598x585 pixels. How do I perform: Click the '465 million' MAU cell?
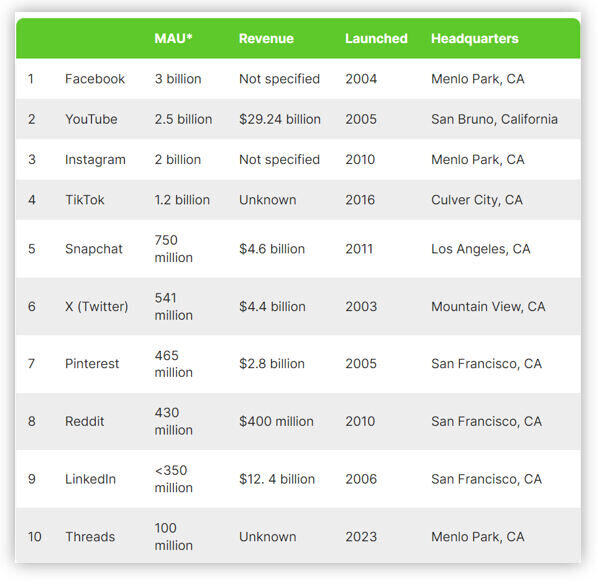(174, 364)
